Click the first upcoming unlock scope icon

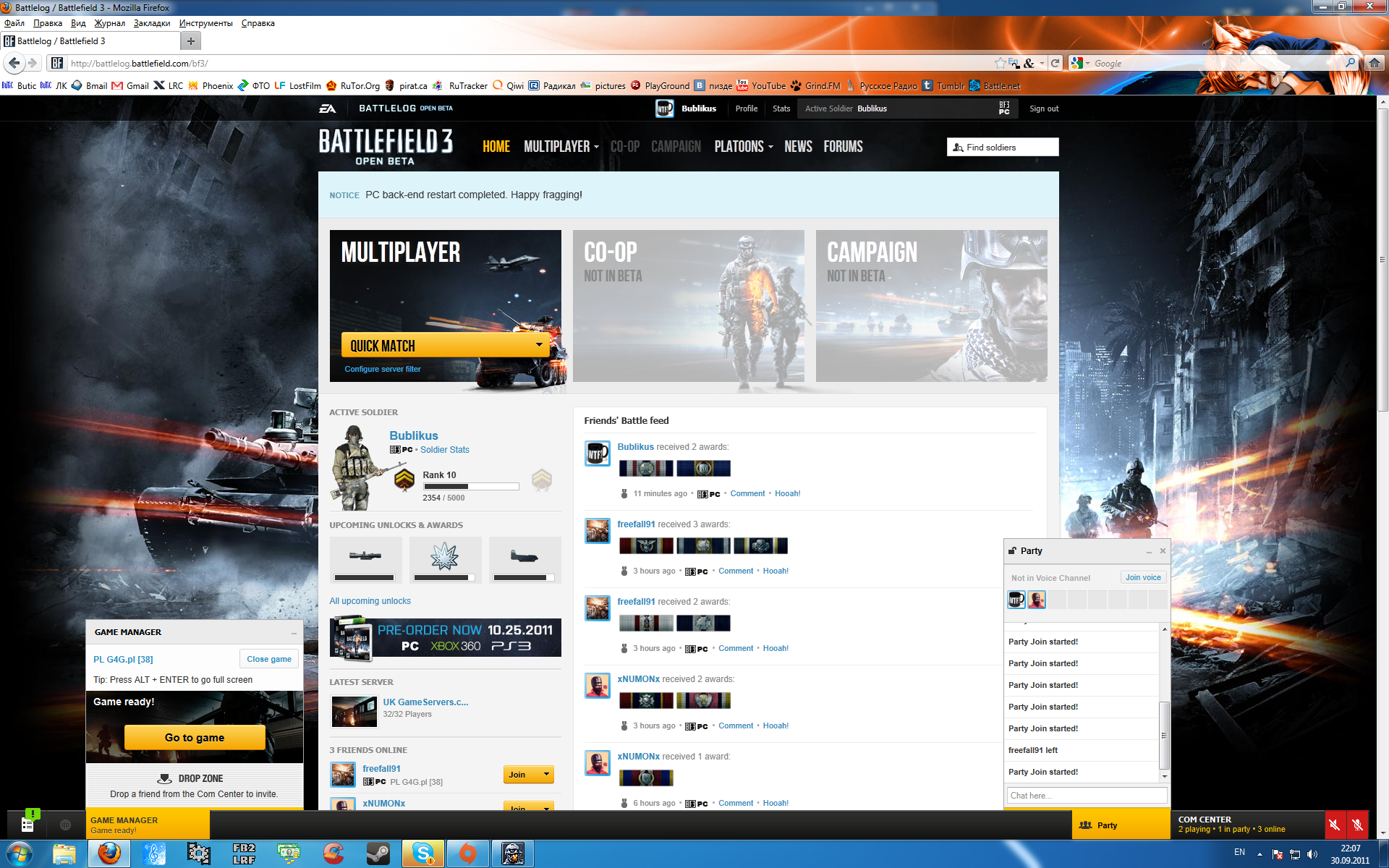[365, 556]
